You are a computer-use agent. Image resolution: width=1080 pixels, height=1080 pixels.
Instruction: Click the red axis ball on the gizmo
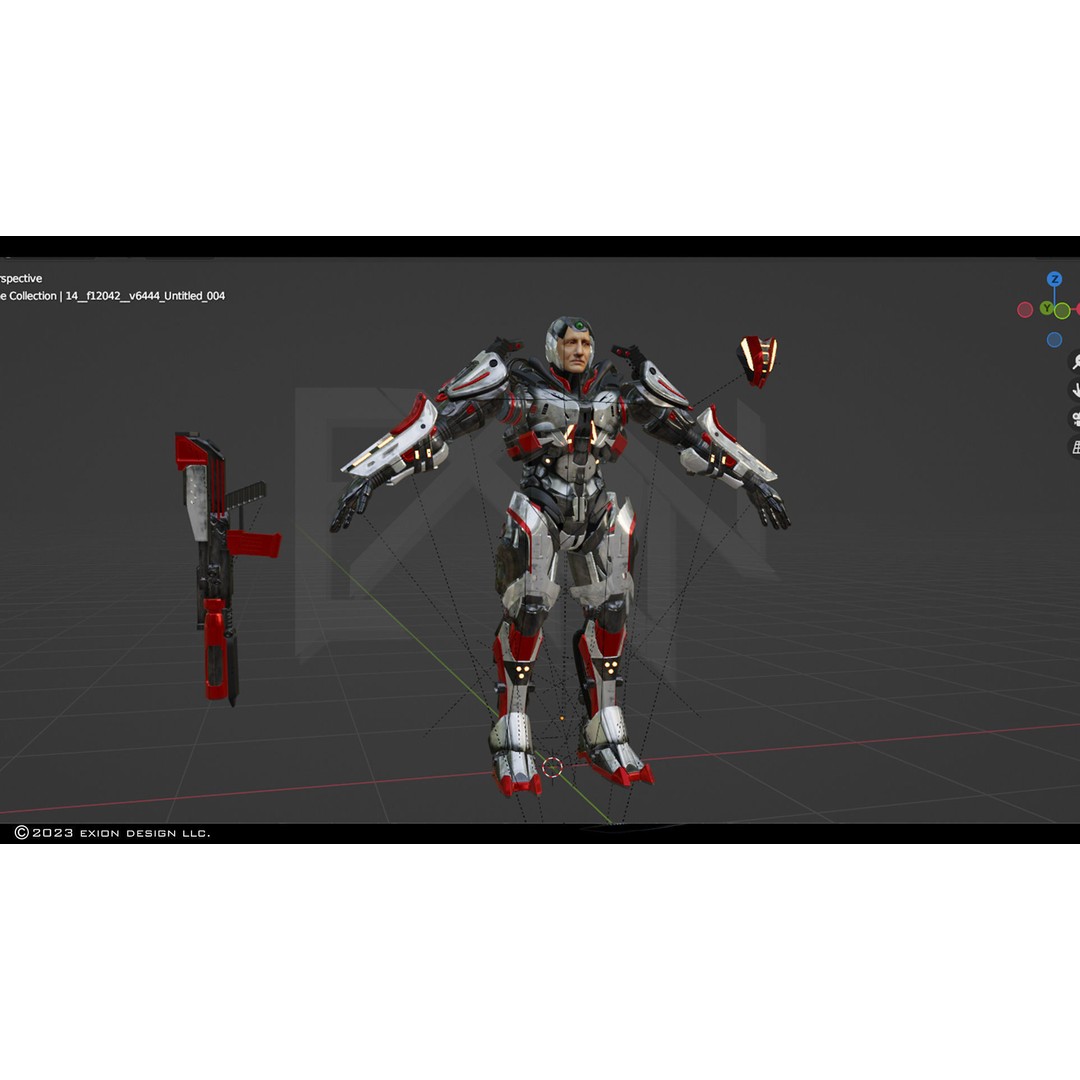[1024, 309]
